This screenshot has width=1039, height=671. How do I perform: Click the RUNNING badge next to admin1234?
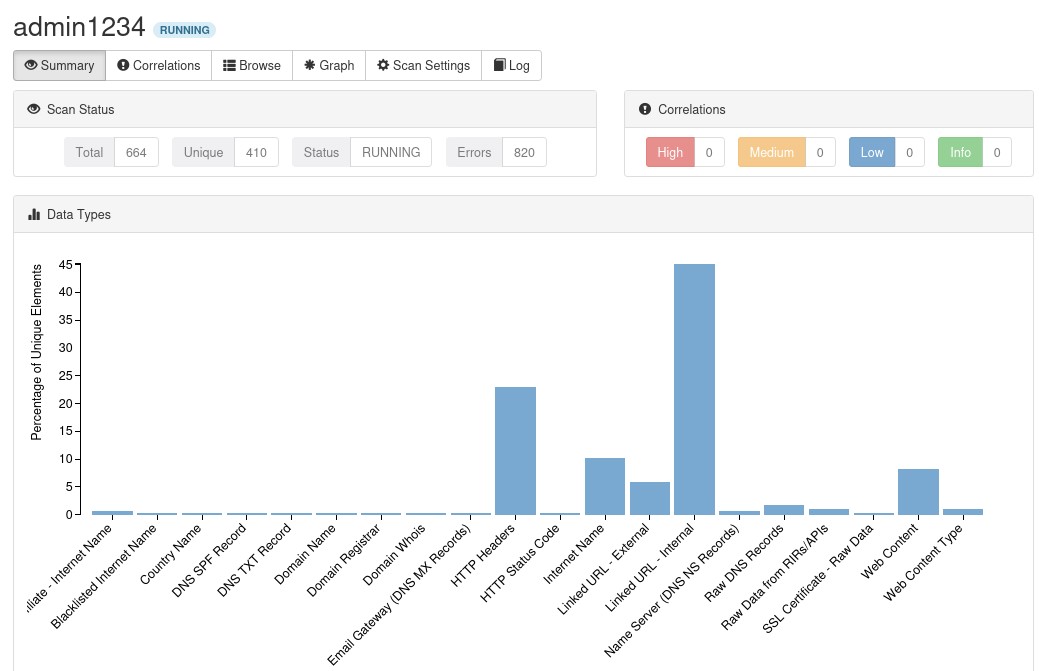coord(184,30)
